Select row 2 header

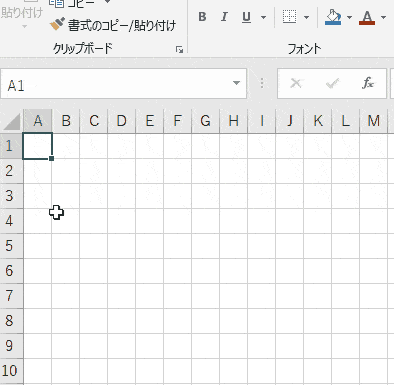[11, 171]
